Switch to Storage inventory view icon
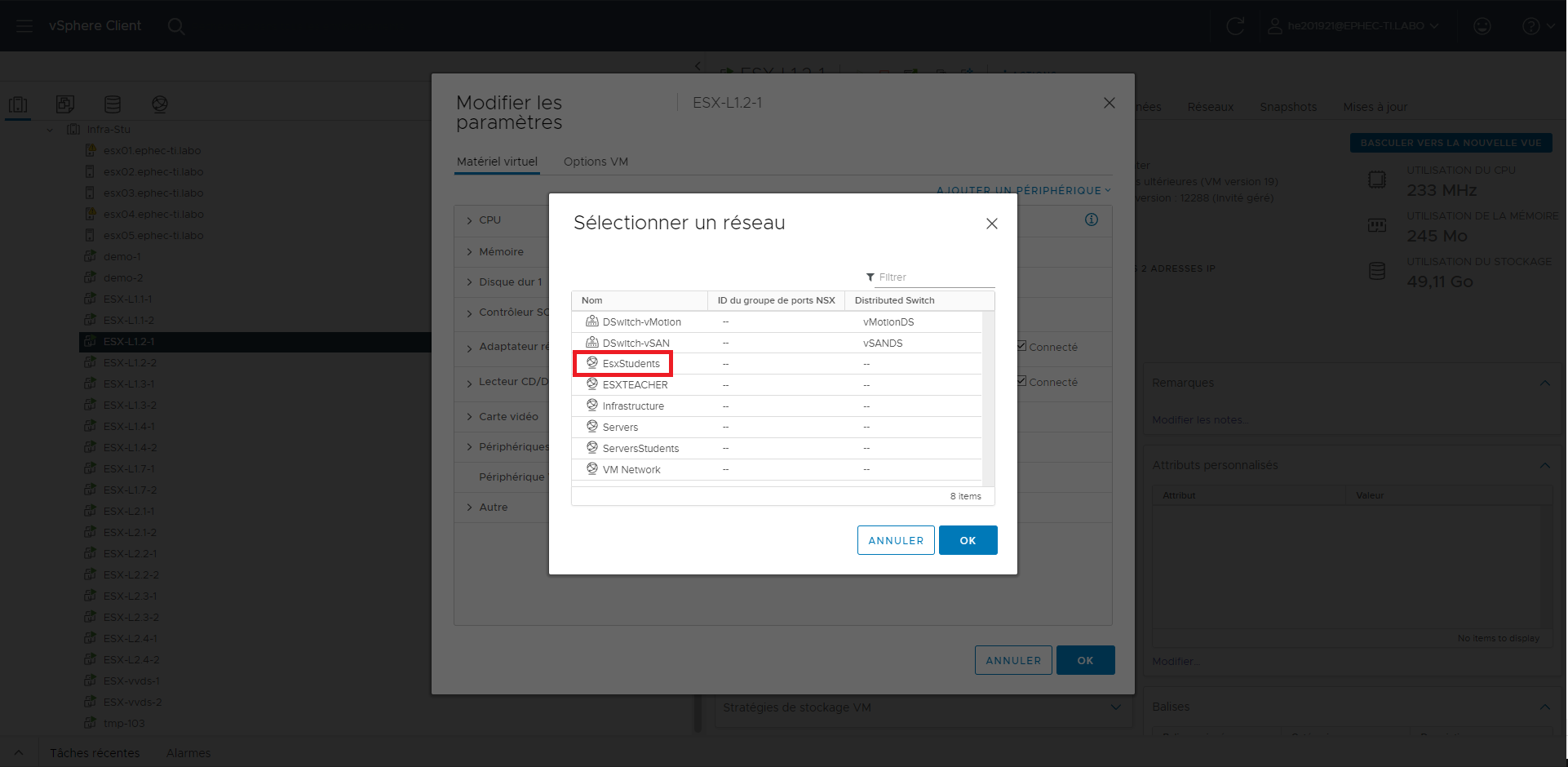This screenshot has height=767, width=1568. pyautogui.click(x=113, y=104)
